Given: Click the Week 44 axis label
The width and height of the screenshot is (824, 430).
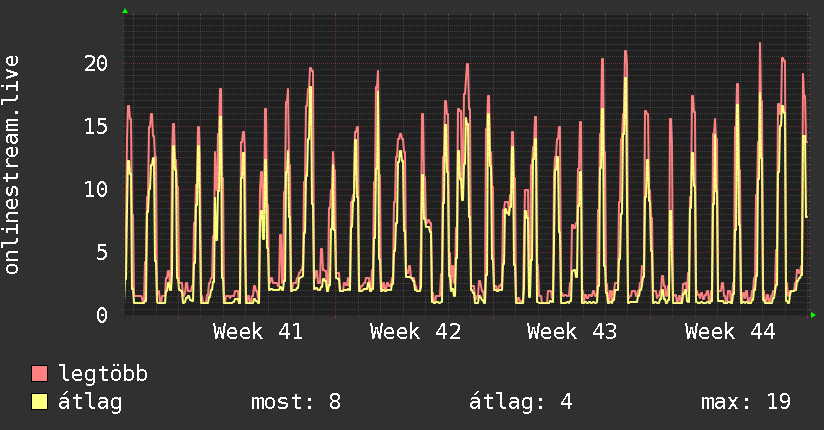Looking at the screenshot, I should coord(730,332).
